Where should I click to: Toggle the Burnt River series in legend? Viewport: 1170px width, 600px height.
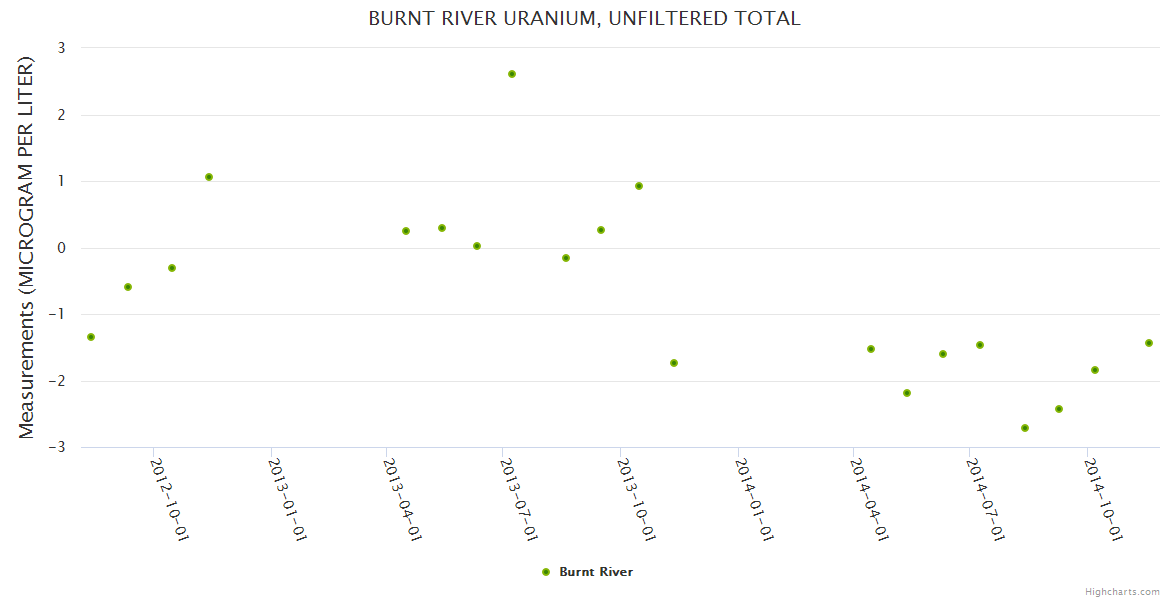(x=595, y=572)
